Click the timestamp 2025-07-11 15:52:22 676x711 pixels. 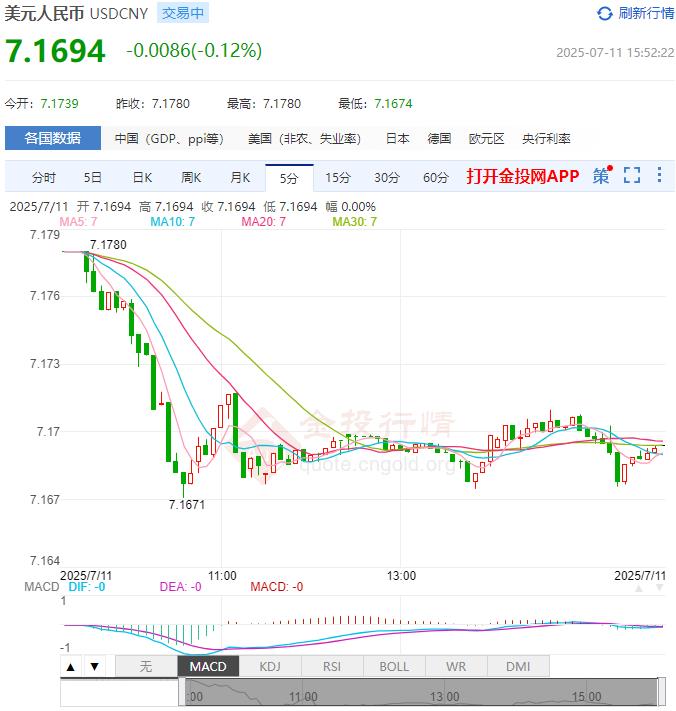click(x=615, y=53)
